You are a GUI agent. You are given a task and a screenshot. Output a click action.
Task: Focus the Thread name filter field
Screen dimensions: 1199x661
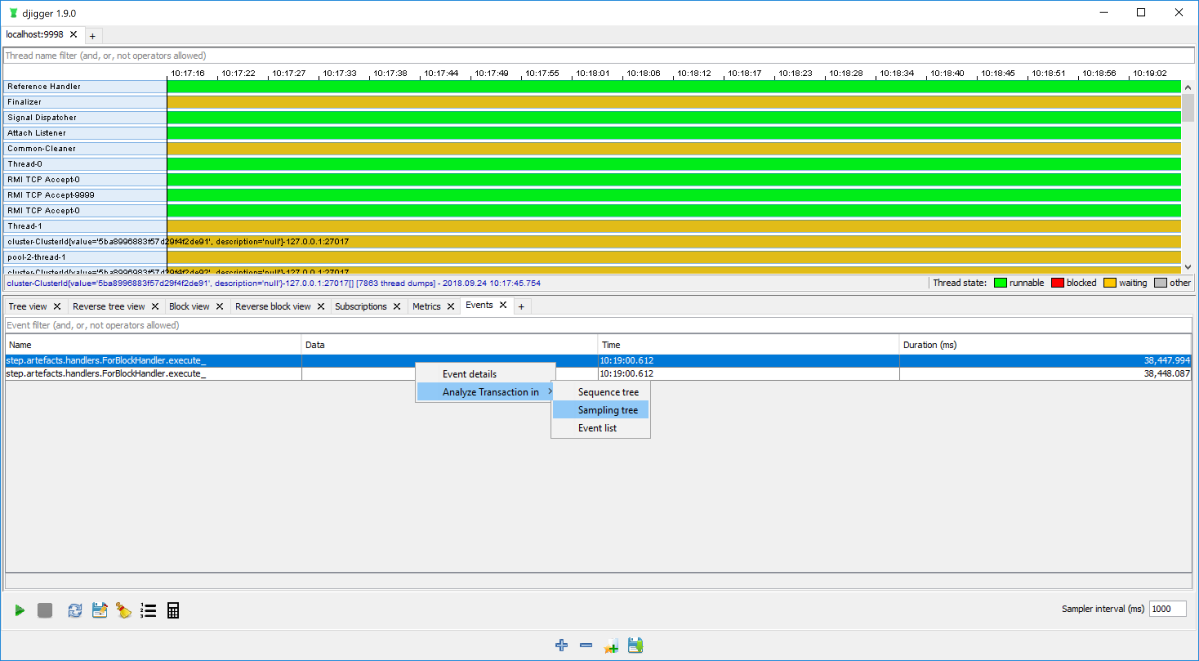pyautogui.click(x=599, y=56)
